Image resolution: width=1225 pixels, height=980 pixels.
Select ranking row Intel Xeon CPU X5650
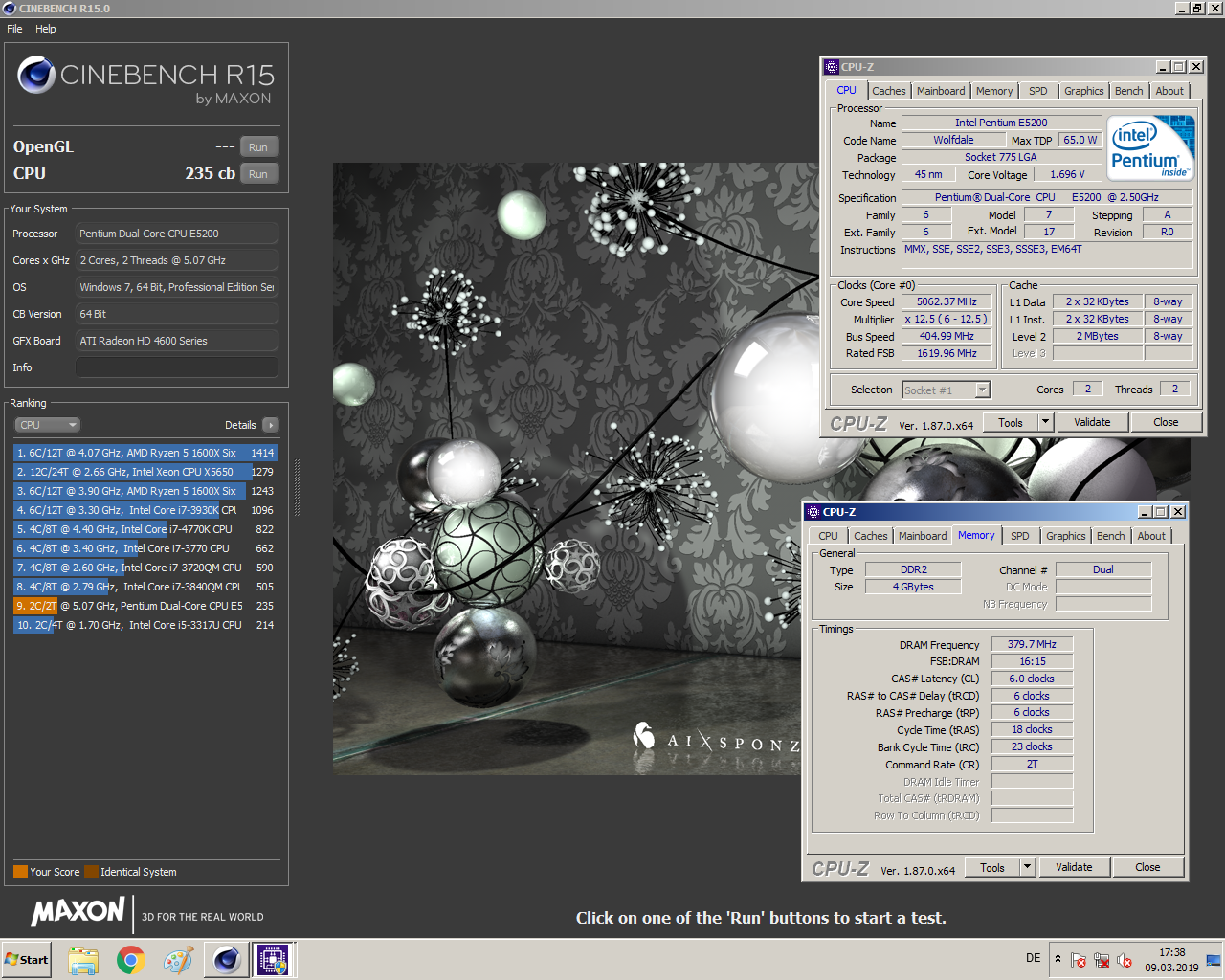click(145, 472)
